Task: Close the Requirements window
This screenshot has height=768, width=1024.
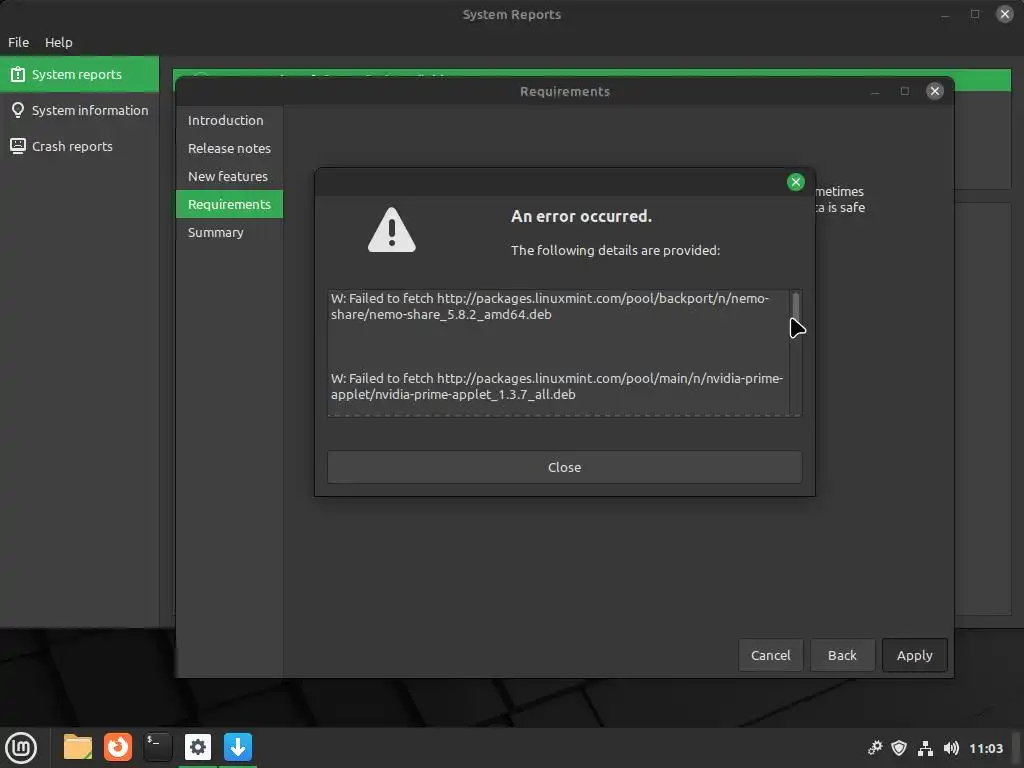Action: [x=935, y=91]
